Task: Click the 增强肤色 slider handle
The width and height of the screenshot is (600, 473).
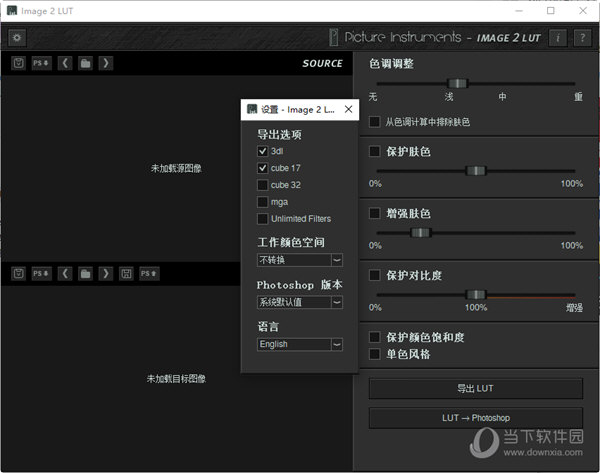Action: click(421, 232)
